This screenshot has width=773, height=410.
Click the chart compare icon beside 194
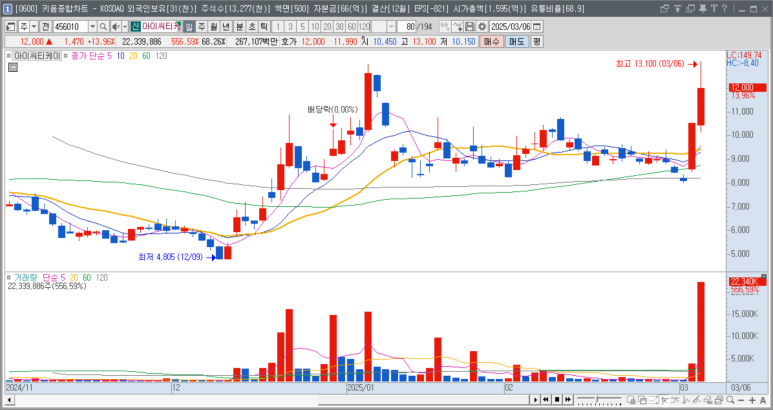445,27
